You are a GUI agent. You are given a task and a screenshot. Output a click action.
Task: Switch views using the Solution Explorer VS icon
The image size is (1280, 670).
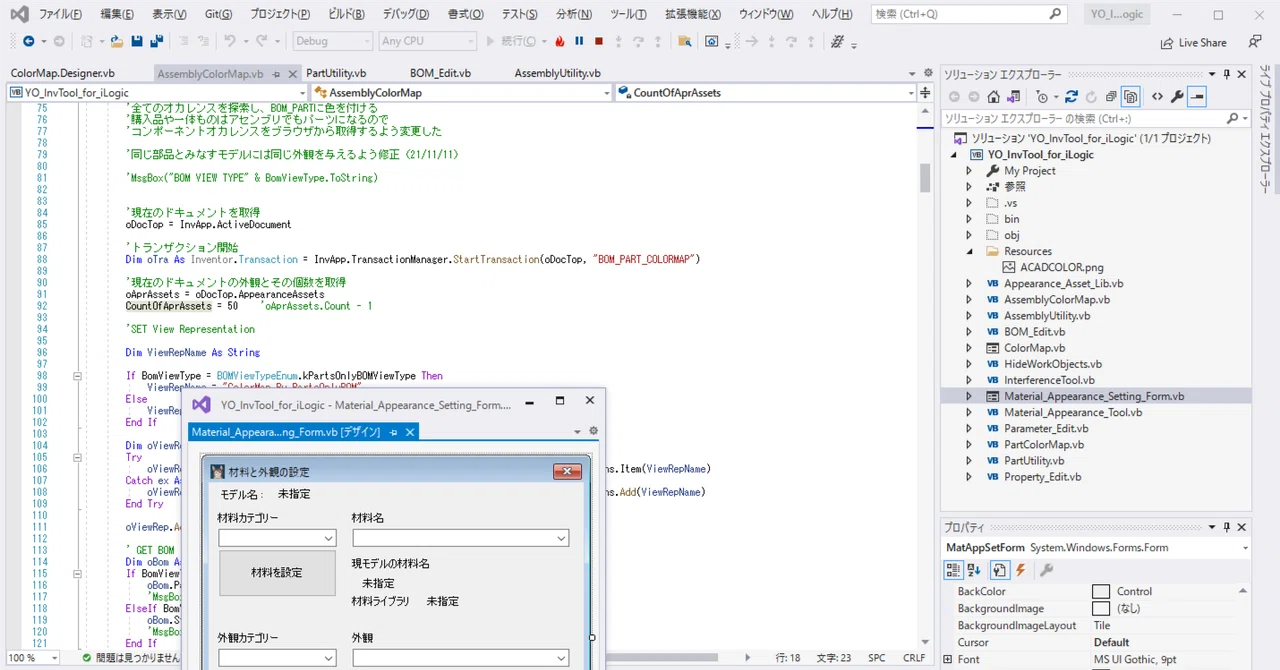click(x=1015, y=97)
